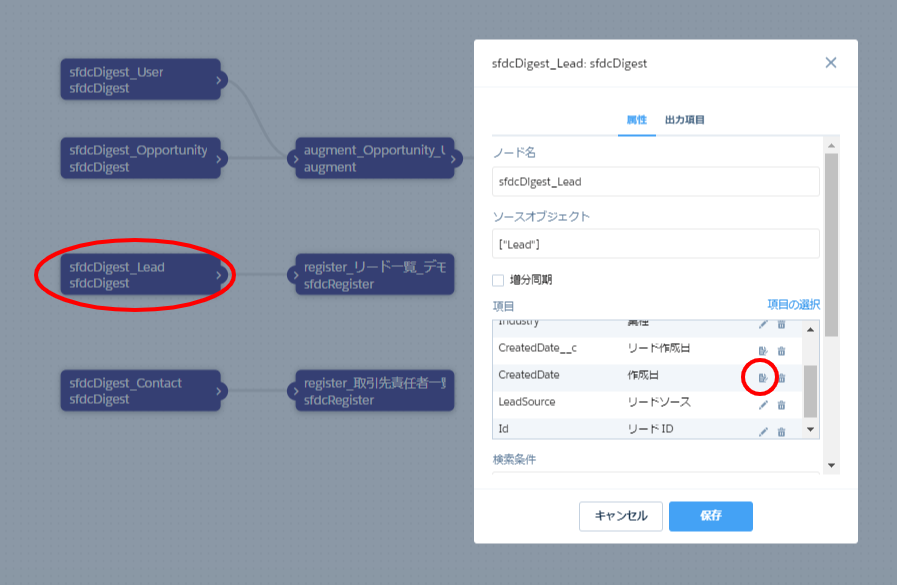897x585 pixels.
Task: Expand the sfdcDigest_Opportunity node arrow
Action: point(220,158)
